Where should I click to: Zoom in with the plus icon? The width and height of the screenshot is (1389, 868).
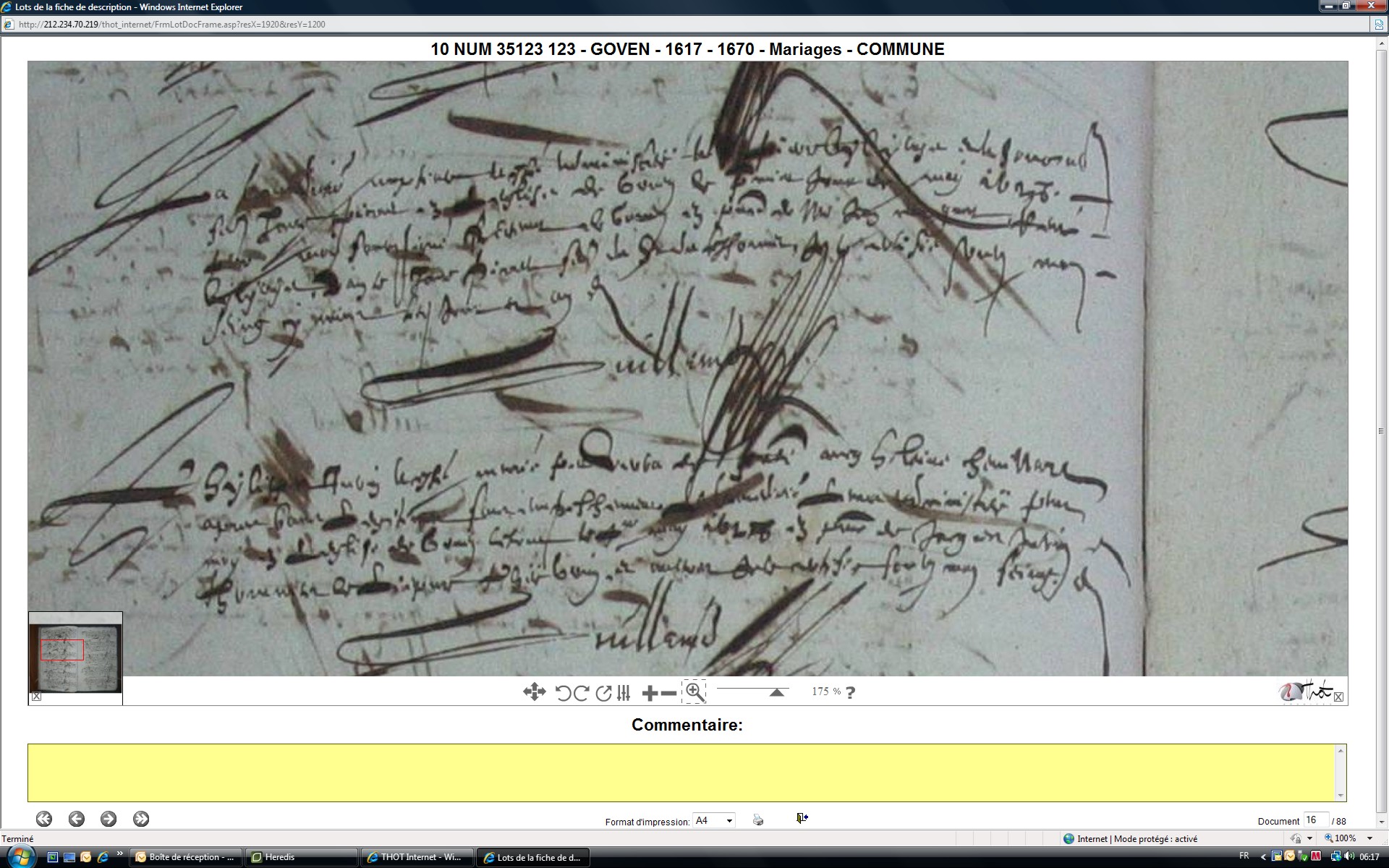click(x=650, y=693)
